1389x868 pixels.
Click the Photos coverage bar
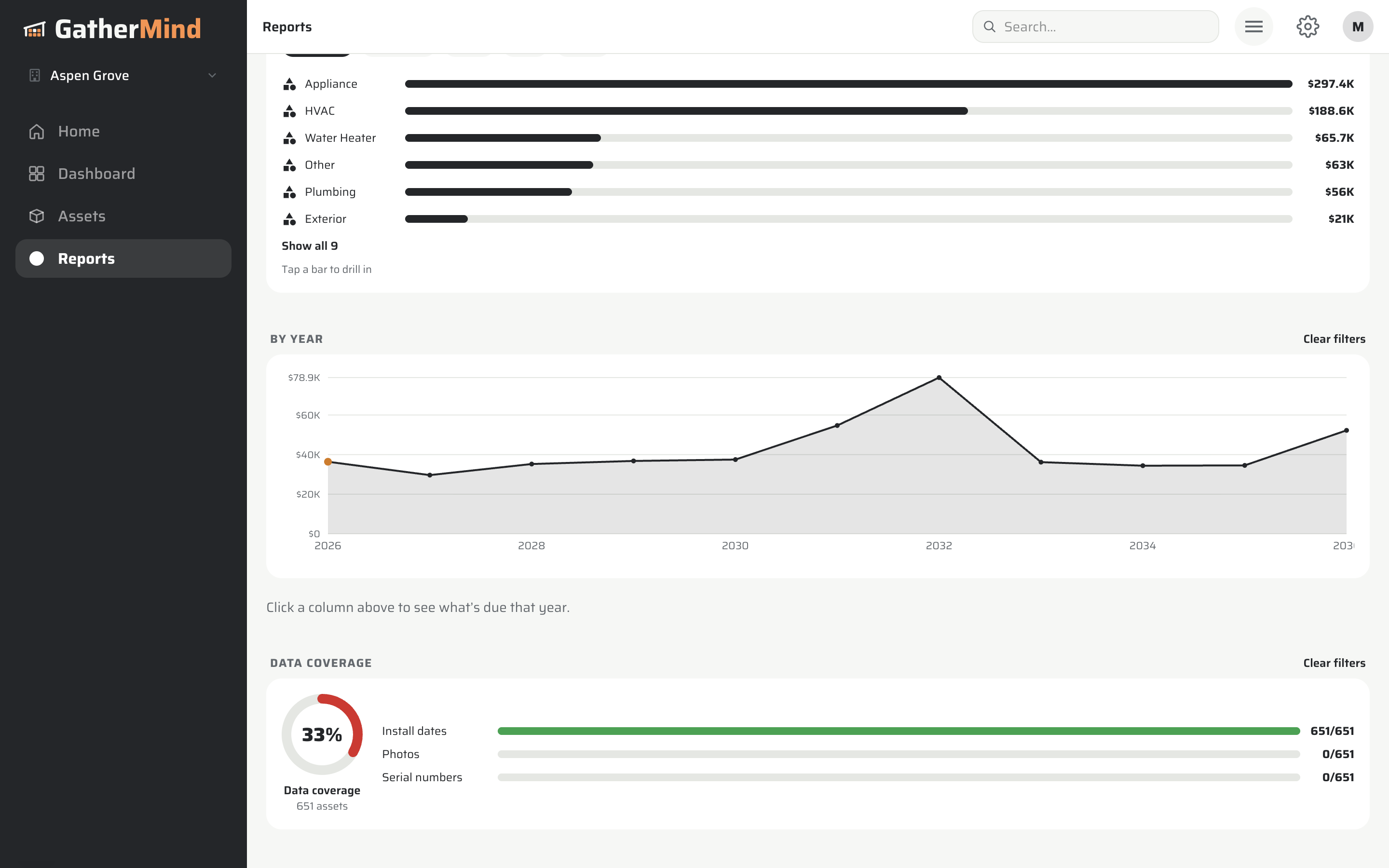point(899,754)
